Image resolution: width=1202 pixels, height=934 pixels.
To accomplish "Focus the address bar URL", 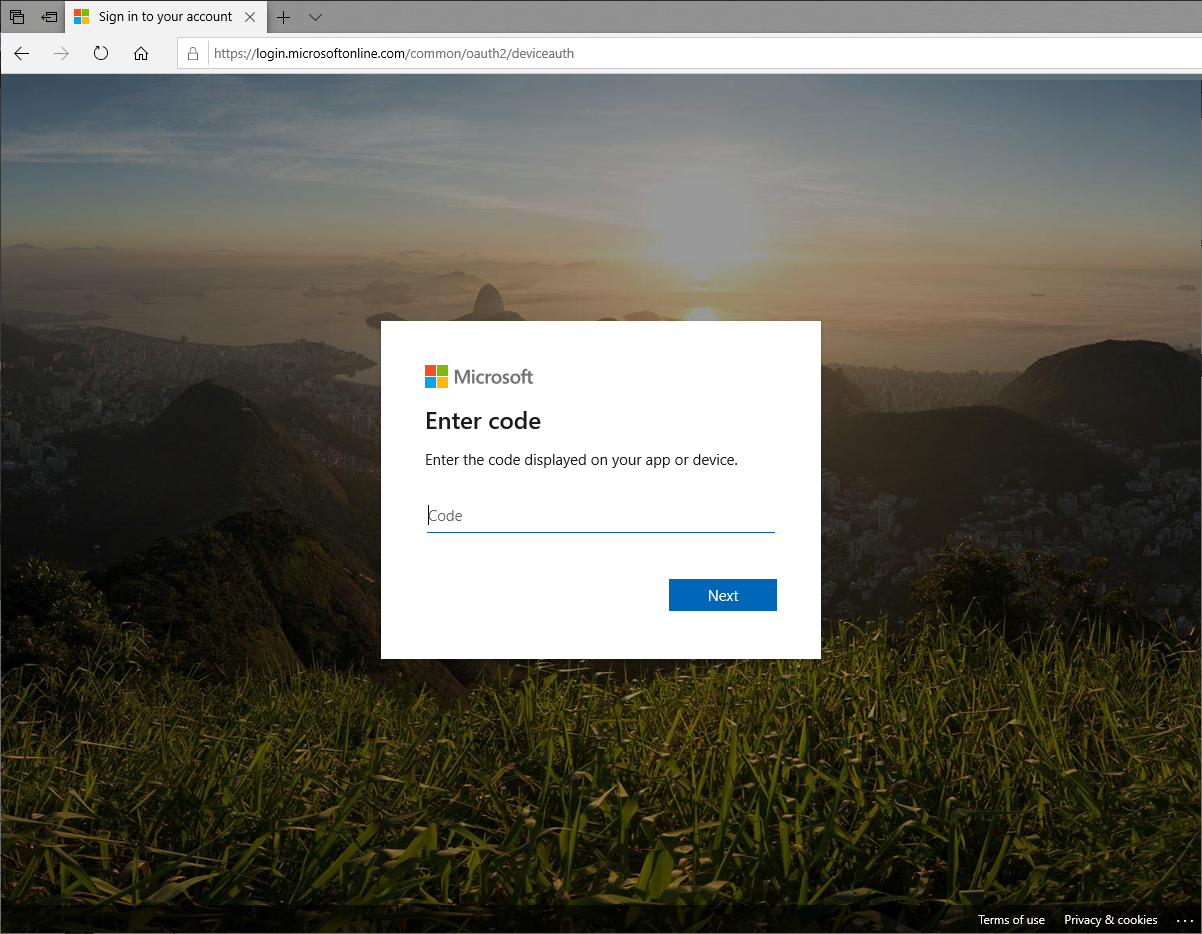I will pyautogui.click(x=394, y=53).
